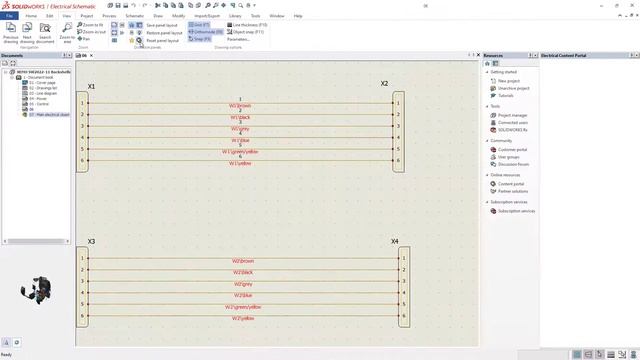
Task: Toggle Object snap (F11)
Action: click(245, 32)
